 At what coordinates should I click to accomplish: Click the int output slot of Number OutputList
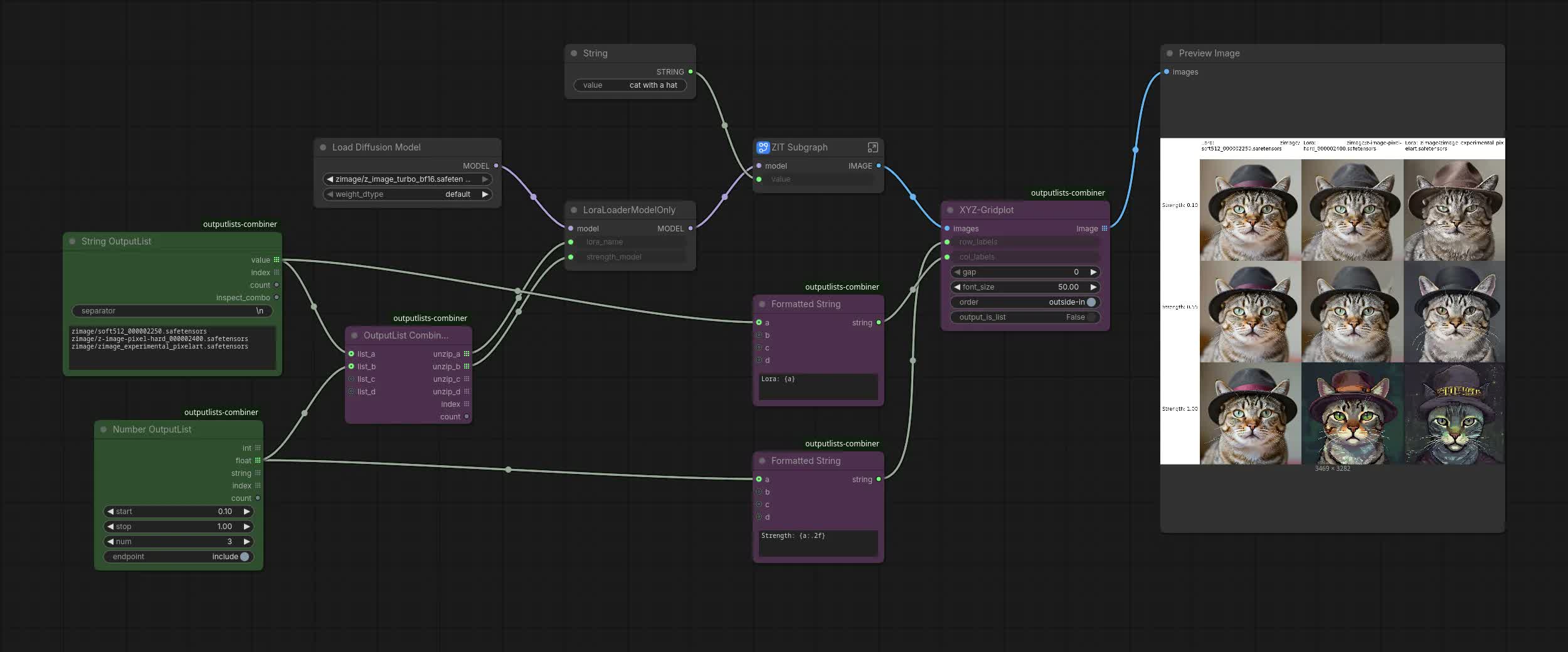258,448
